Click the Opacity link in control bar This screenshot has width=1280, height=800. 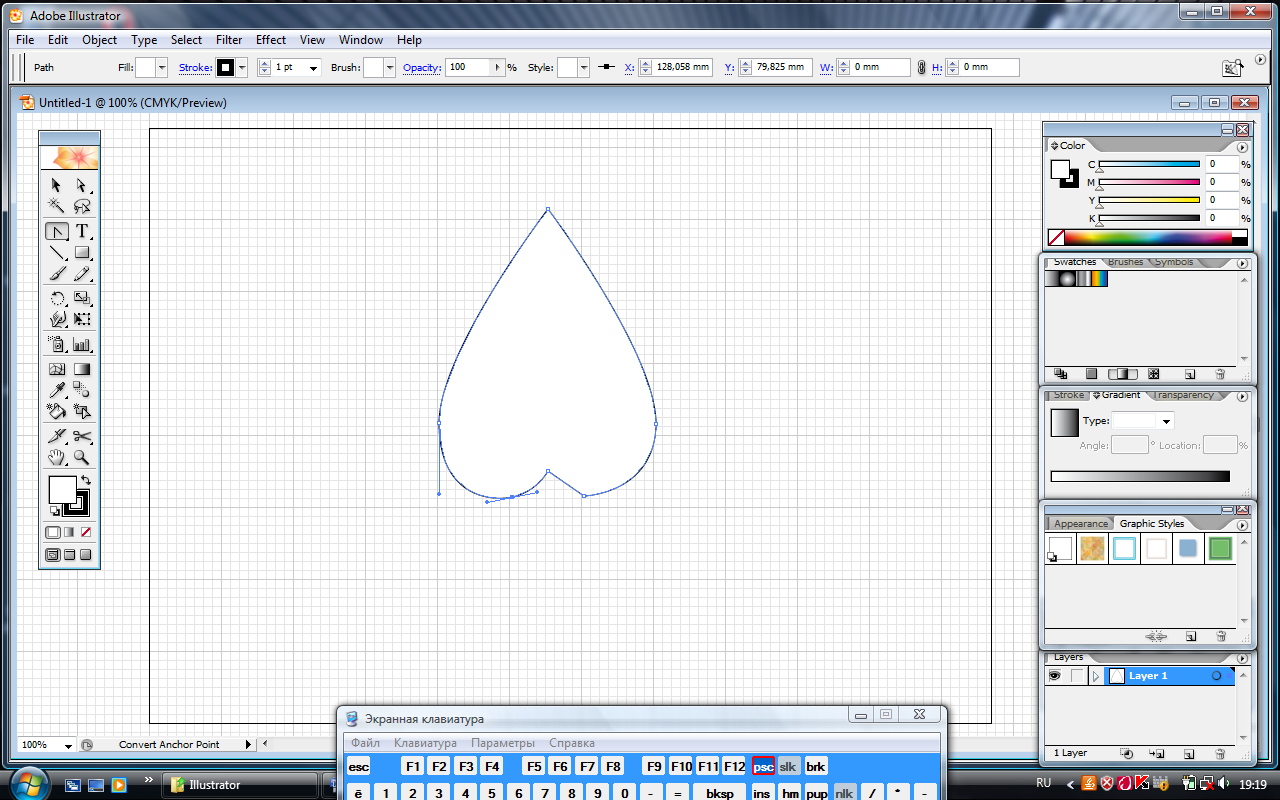422,68
